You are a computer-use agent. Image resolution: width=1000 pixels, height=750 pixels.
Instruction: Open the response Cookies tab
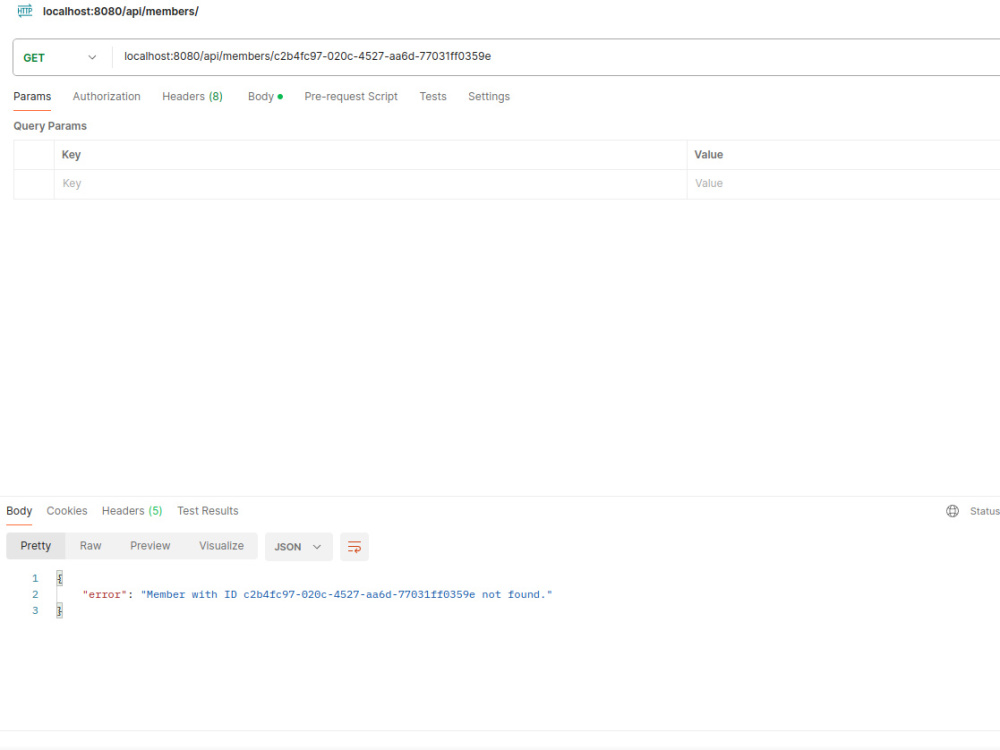tap(67, 511)
